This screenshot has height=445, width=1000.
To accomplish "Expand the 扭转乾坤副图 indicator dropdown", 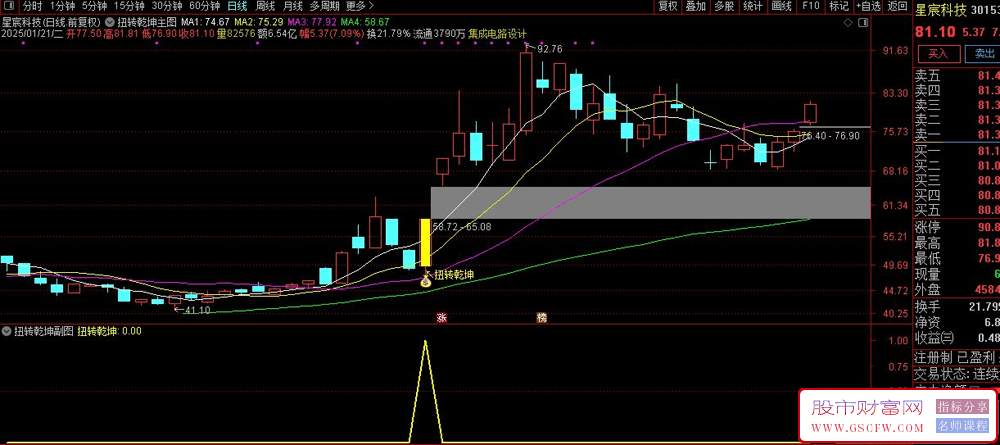I will (6, 331).
